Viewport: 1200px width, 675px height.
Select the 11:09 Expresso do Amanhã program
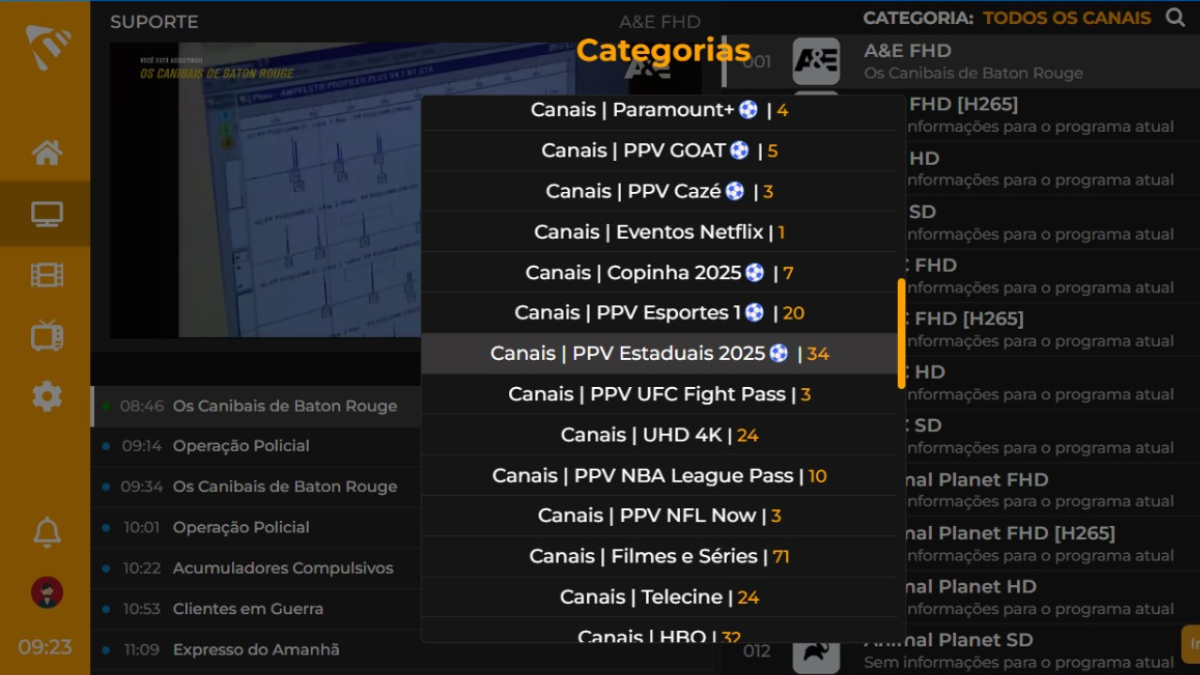pos(256,650)
